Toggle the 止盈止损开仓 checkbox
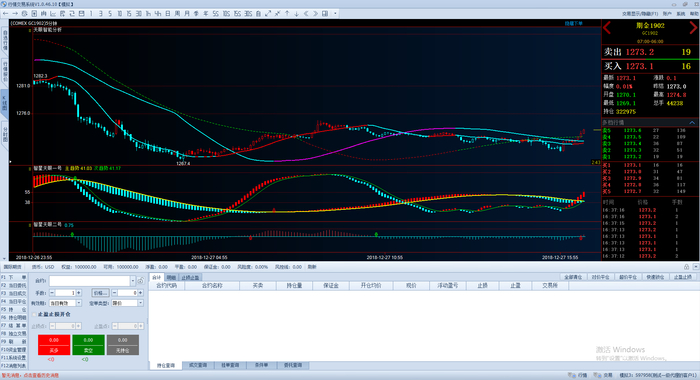The width and height of the screenshot is (700, 380). click(34, 314)
